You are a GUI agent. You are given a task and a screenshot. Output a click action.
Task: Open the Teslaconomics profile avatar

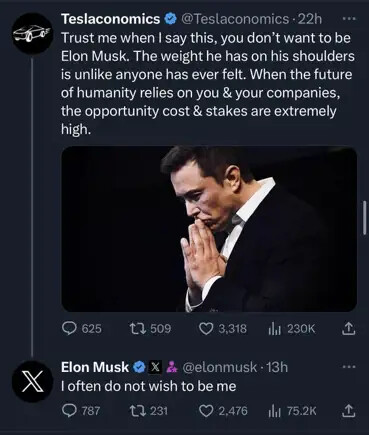32,34
